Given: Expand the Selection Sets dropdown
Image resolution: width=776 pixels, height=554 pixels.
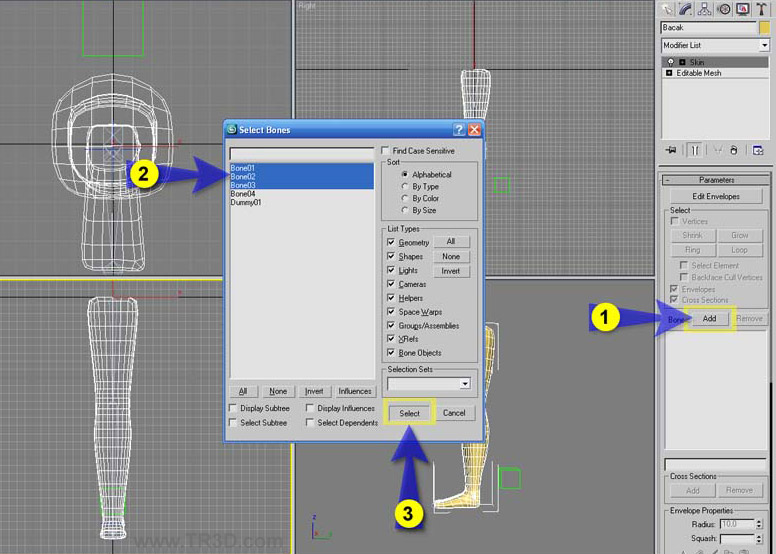Looking at the screenshot, I should (x=465, y=384).
